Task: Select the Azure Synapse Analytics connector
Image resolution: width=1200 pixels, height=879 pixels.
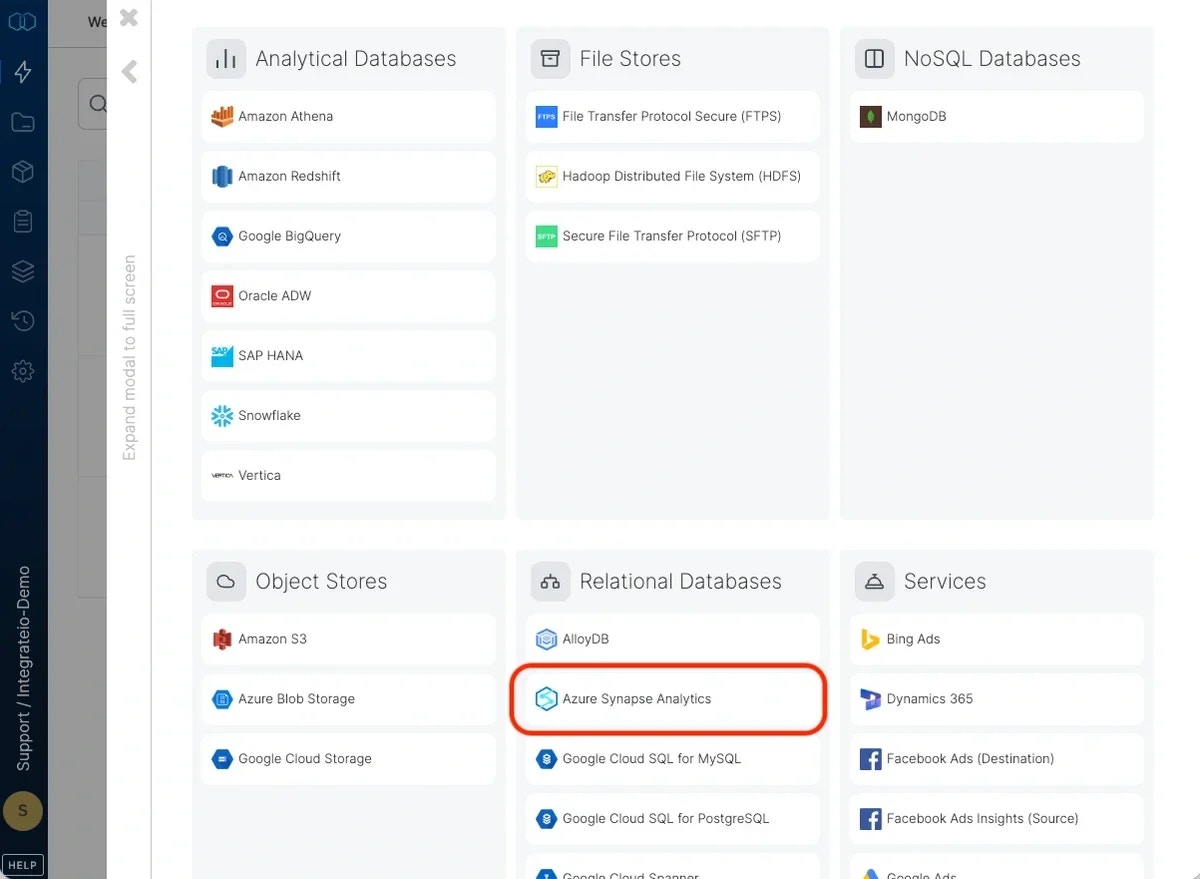Action: click(670, 698)
